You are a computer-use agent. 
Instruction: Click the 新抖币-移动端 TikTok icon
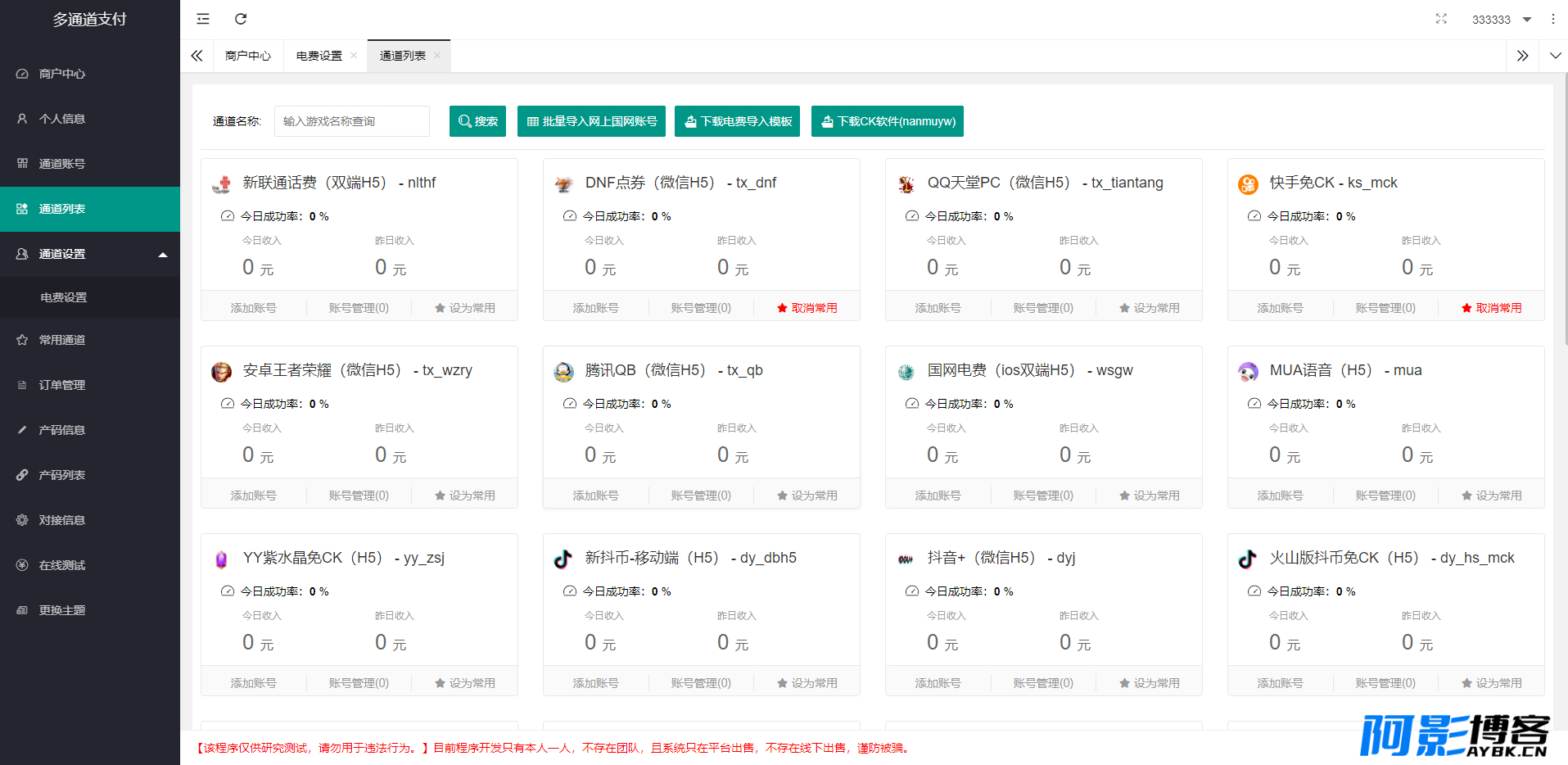click(x=563, y=559)
